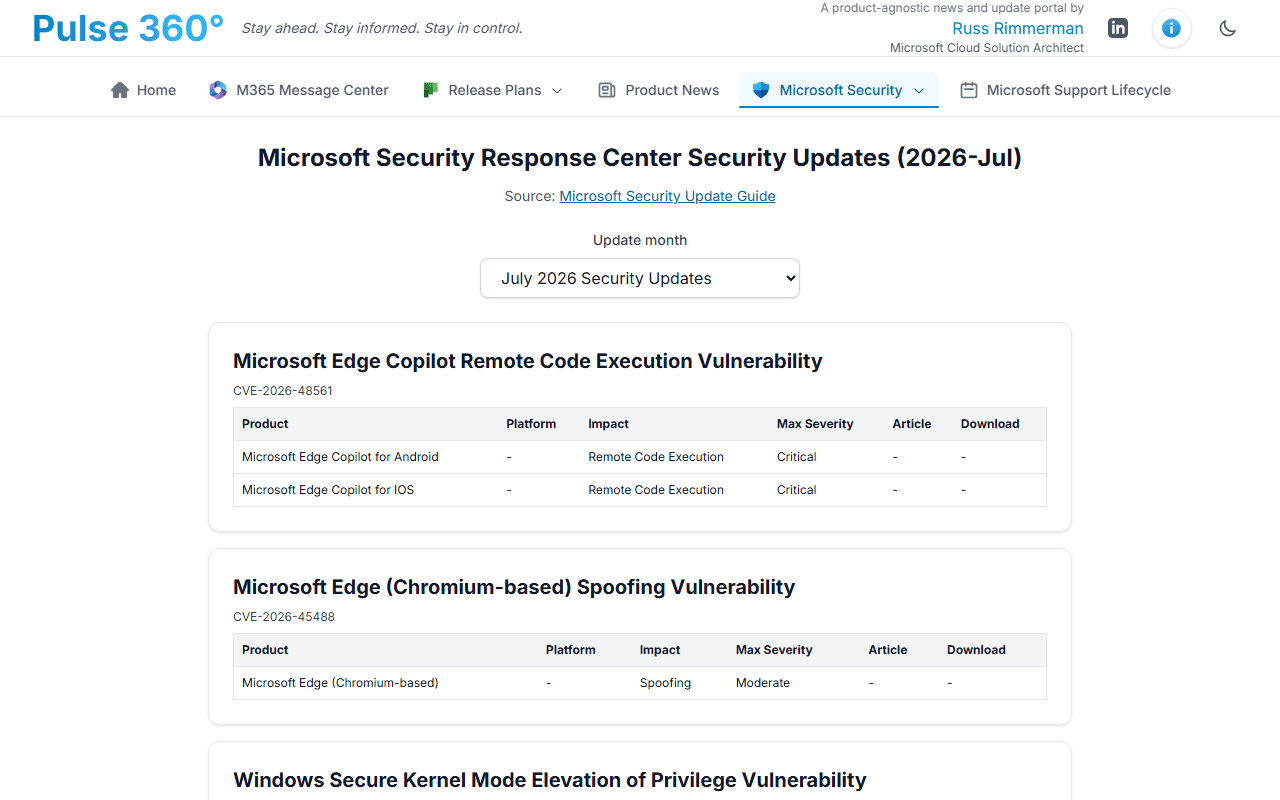Viewport: 1280px width, 800px height.
Task: Open the Release Plans menu
Action: tap(493, 90)
